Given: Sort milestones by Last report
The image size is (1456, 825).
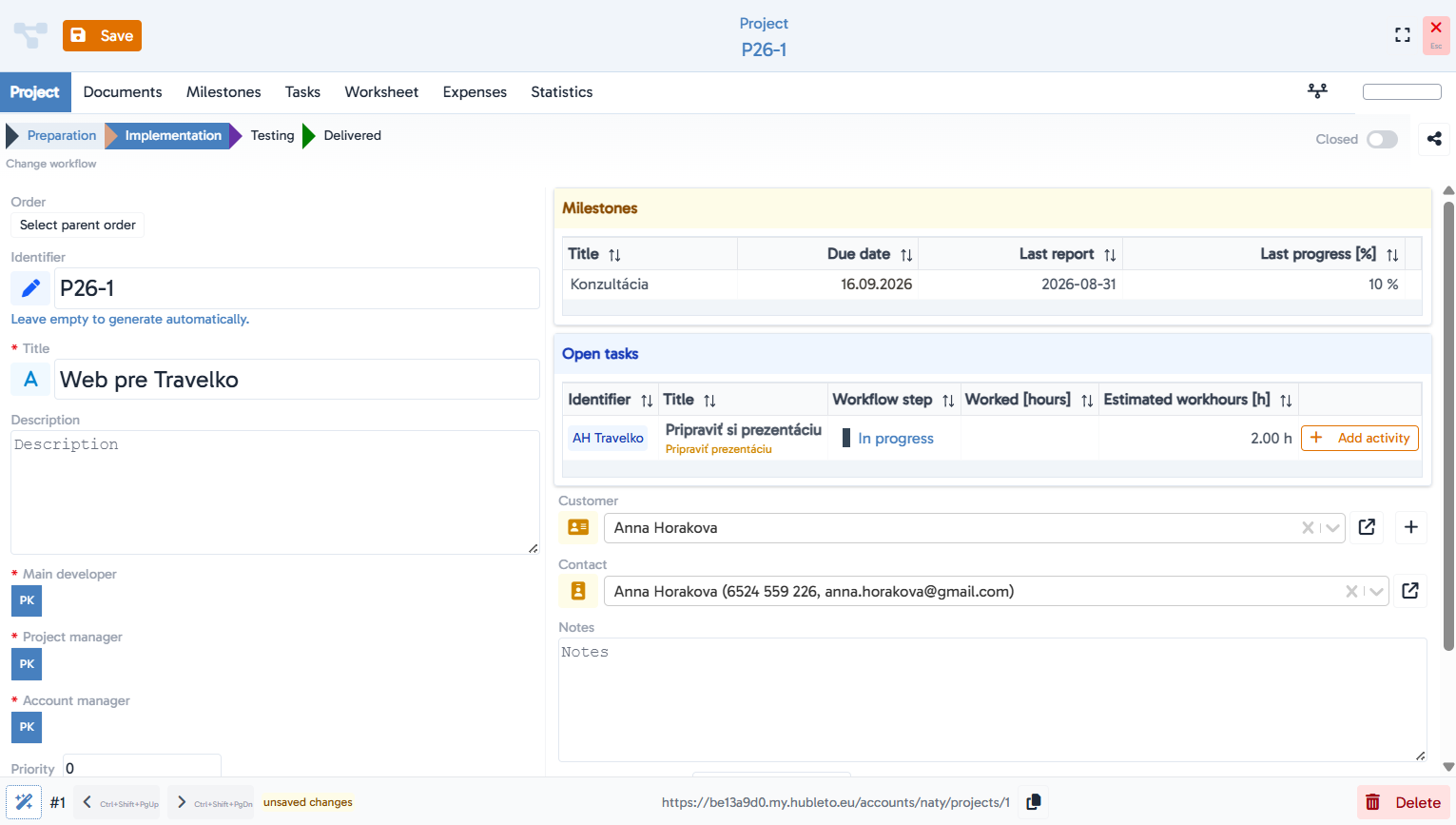Looking at the screenshot, I should click(1110, 255).
